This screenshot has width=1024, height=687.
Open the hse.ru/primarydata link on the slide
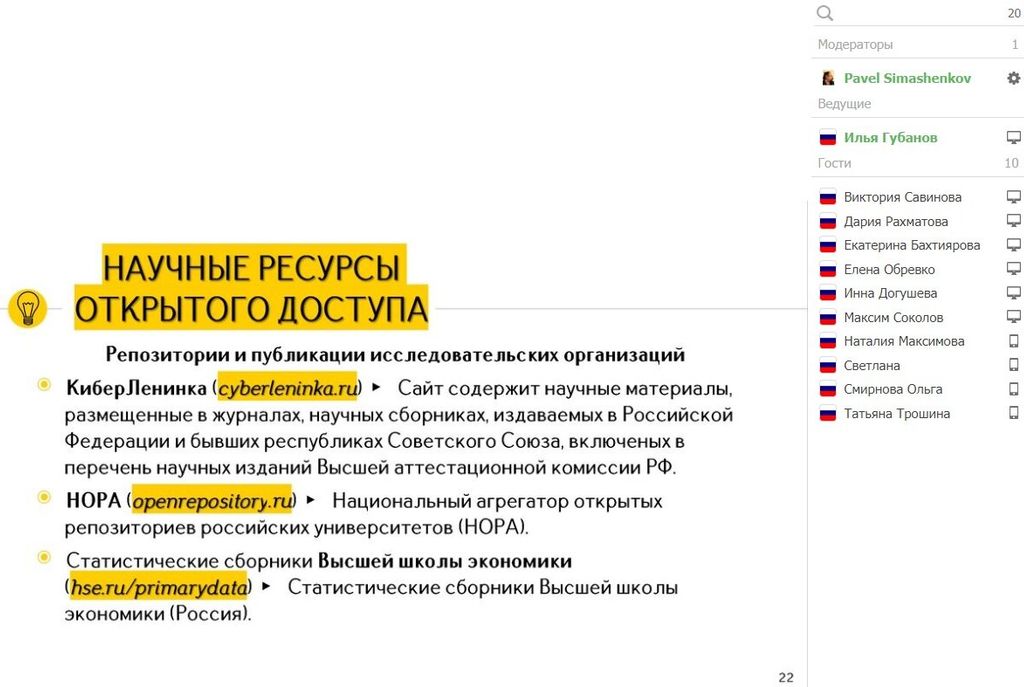coord(159,587)
